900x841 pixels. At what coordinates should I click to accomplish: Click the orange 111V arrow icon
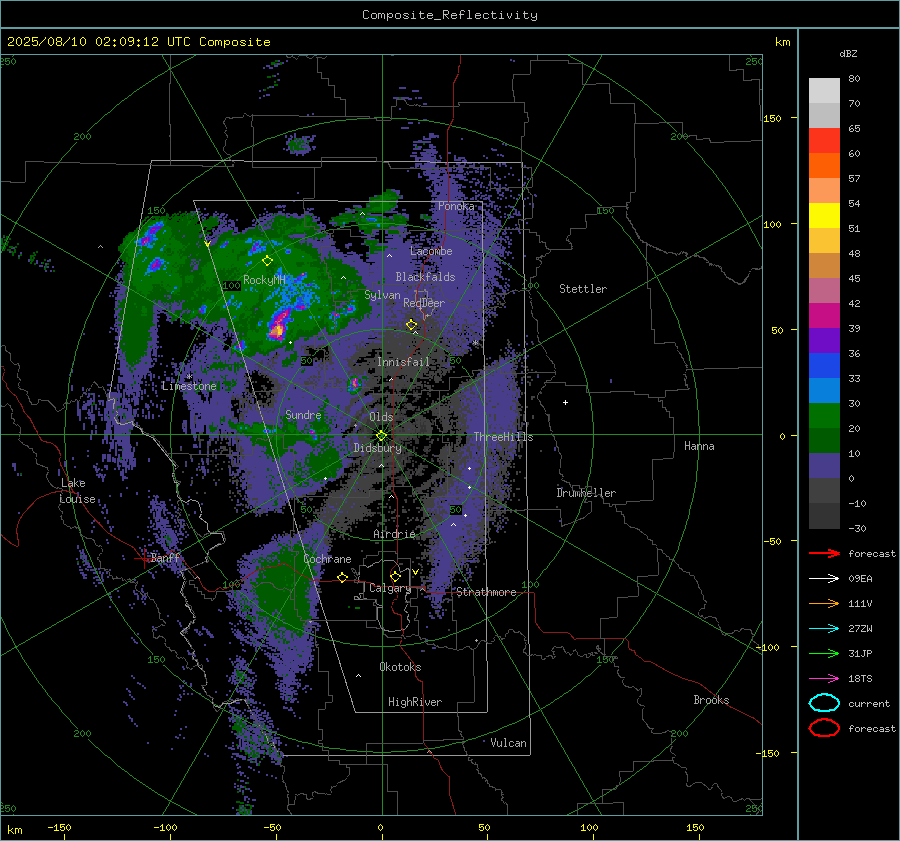click(824, 603)
